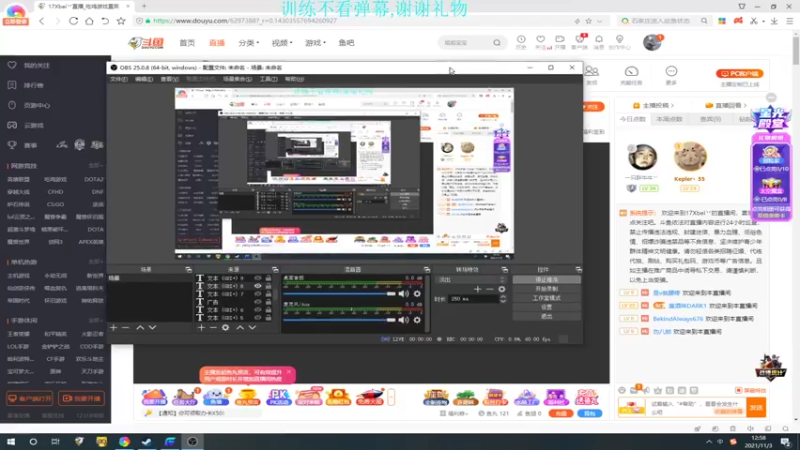Toggle visibility of 文本 (GDI+) 8 source
This screenshot has width=800, height=450.
point(258,286)
